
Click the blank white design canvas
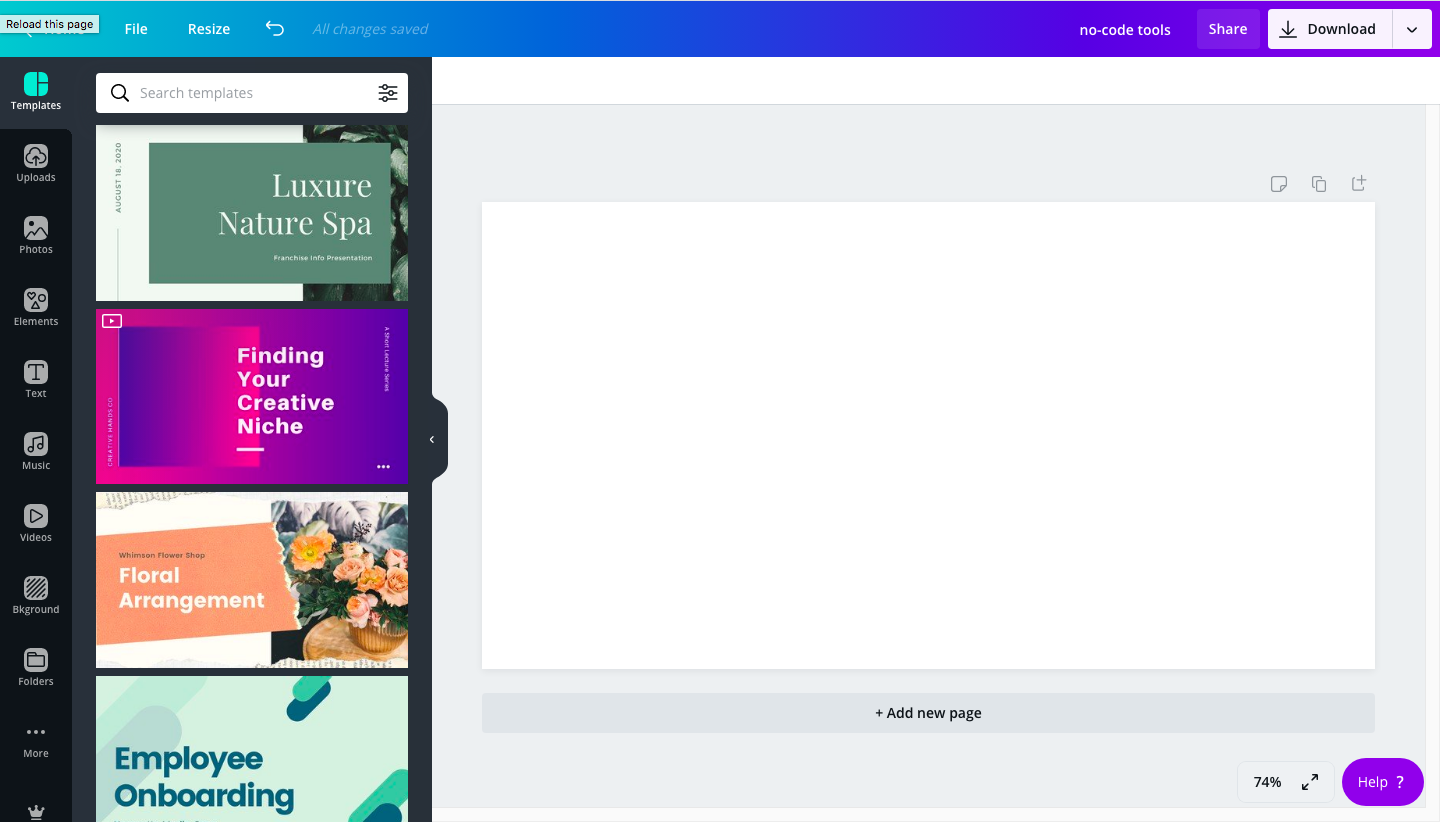pos(928,436)
